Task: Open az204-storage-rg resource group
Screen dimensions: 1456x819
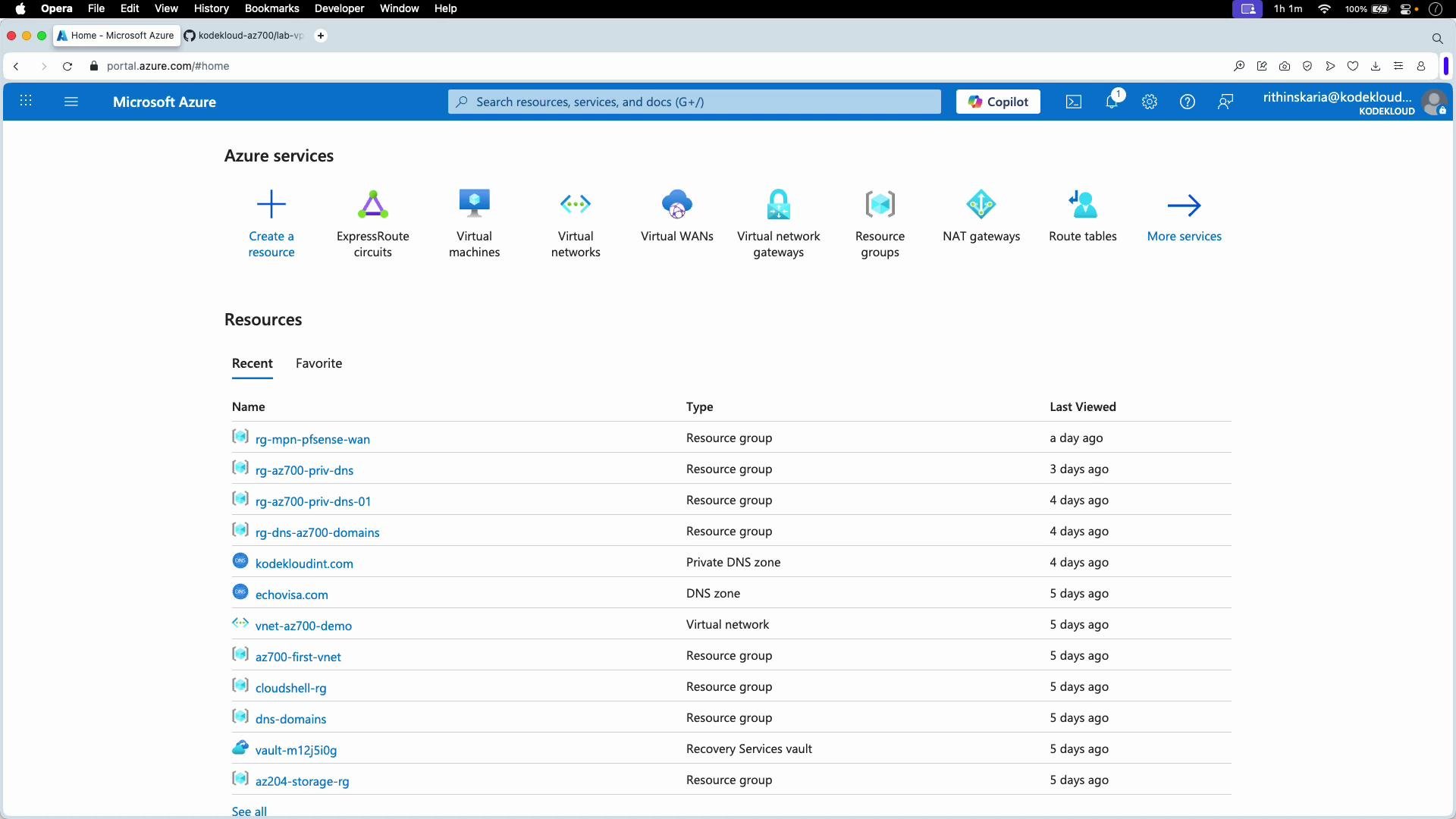Action: coord(303,781)
